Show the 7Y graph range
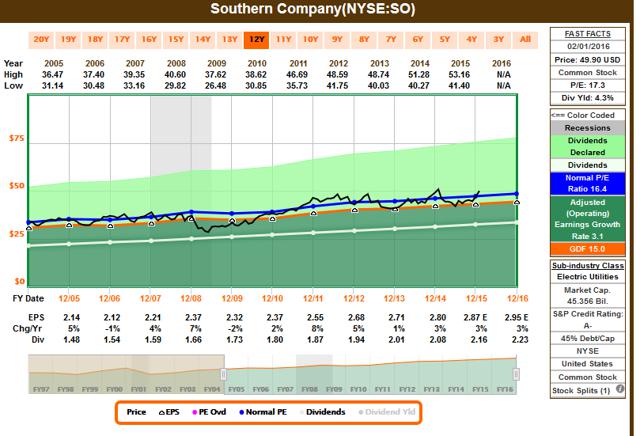 pyautogui.click(x=391, y=40)
